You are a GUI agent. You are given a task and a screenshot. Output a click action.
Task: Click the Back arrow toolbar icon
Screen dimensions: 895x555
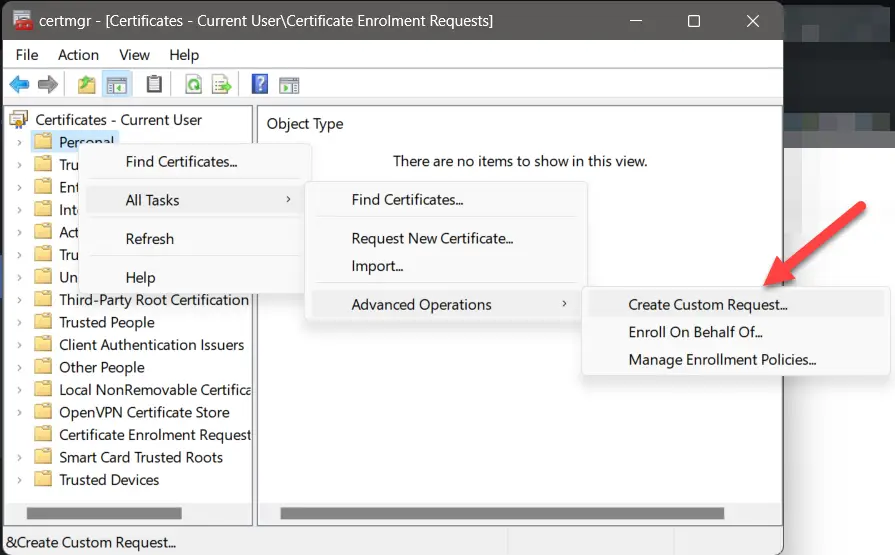click(19, 85)
